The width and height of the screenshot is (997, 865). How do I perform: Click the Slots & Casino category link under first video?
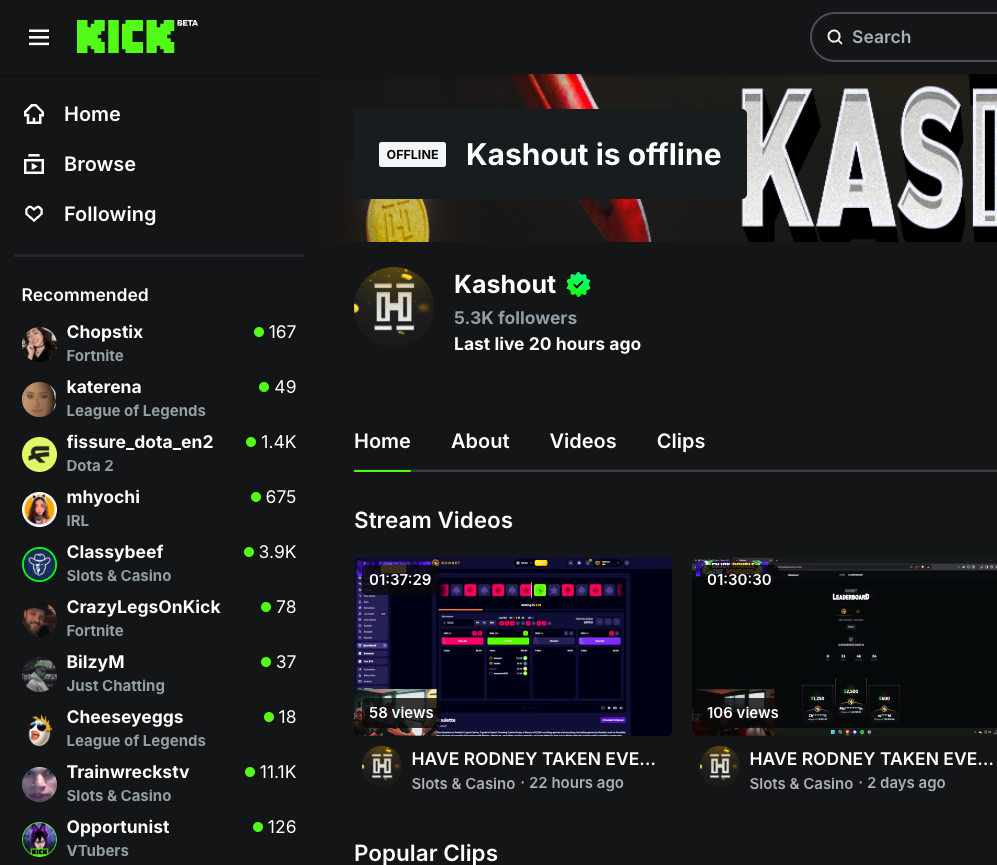[463, 784]
